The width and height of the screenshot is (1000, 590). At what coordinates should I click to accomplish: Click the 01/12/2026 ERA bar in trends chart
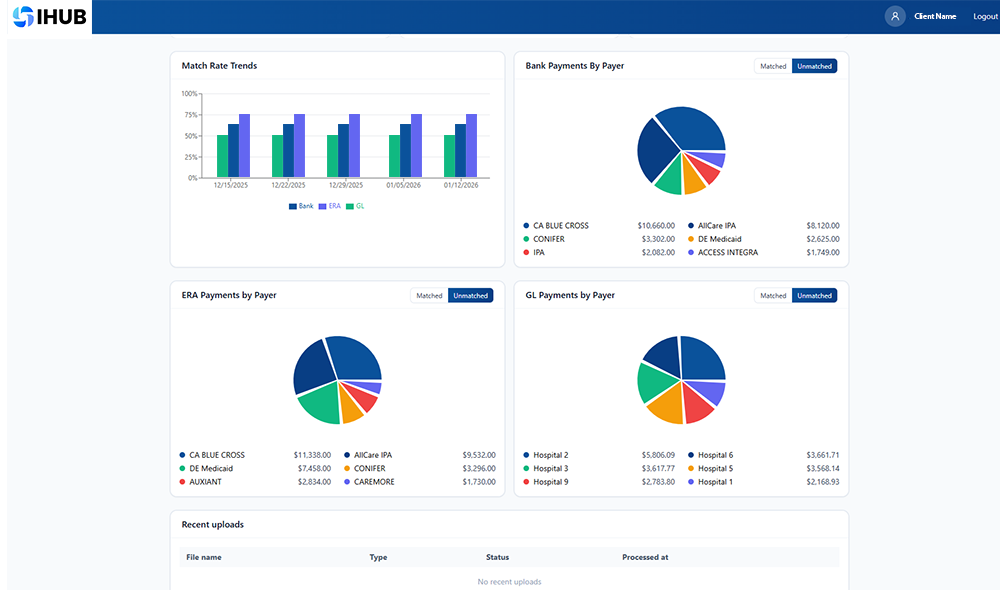pyautogui.click(x=471, y=146)
